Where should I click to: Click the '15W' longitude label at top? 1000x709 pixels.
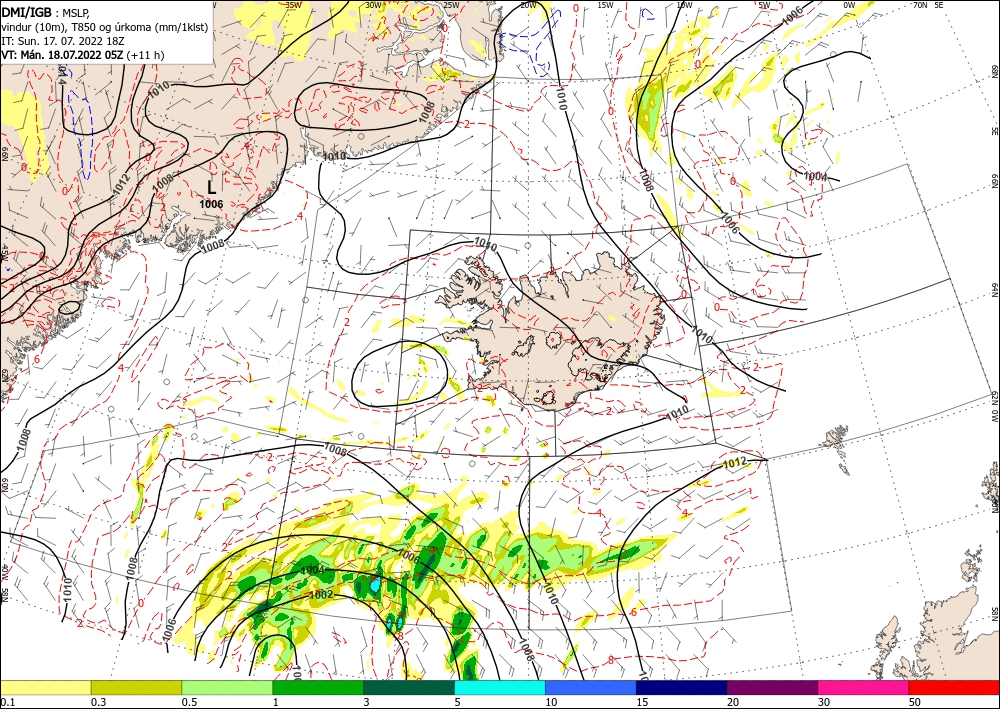point(606,5)
